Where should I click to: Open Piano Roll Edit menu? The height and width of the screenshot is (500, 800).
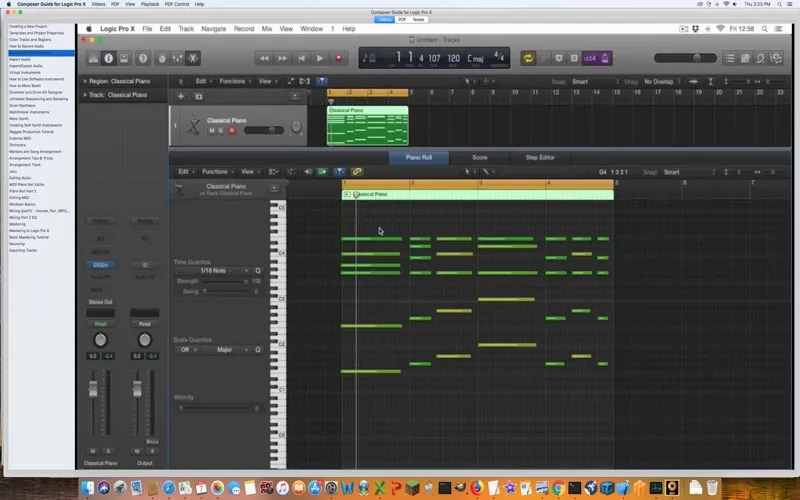(185, 172)
